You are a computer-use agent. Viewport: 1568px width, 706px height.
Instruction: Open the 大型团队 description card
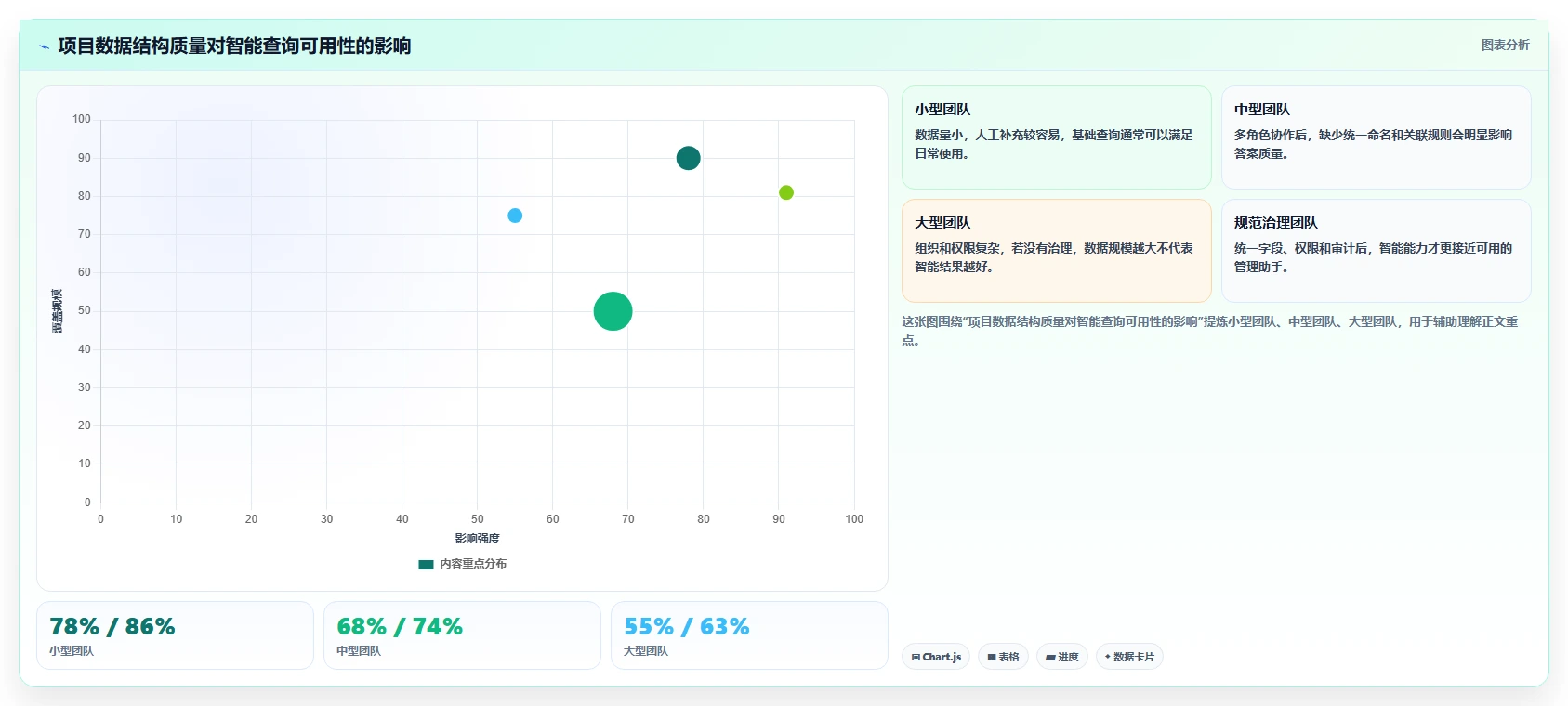click(1057, 251)
